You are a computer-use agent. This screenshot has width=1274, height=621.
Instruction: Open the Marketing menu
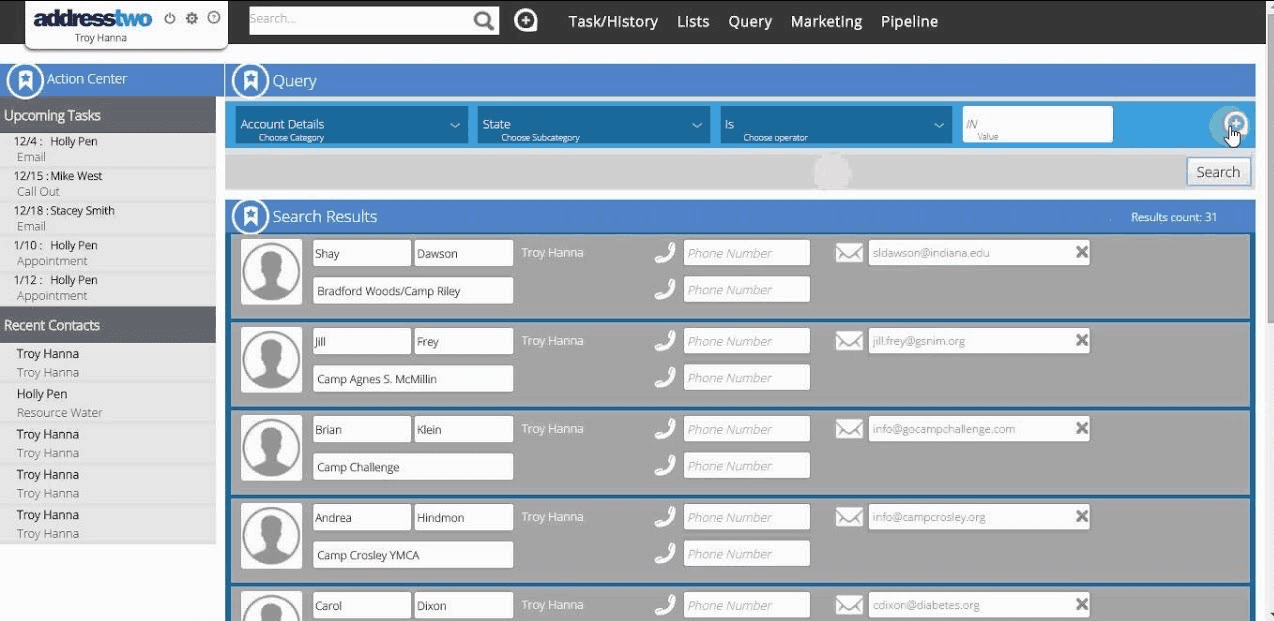point(826,22)
